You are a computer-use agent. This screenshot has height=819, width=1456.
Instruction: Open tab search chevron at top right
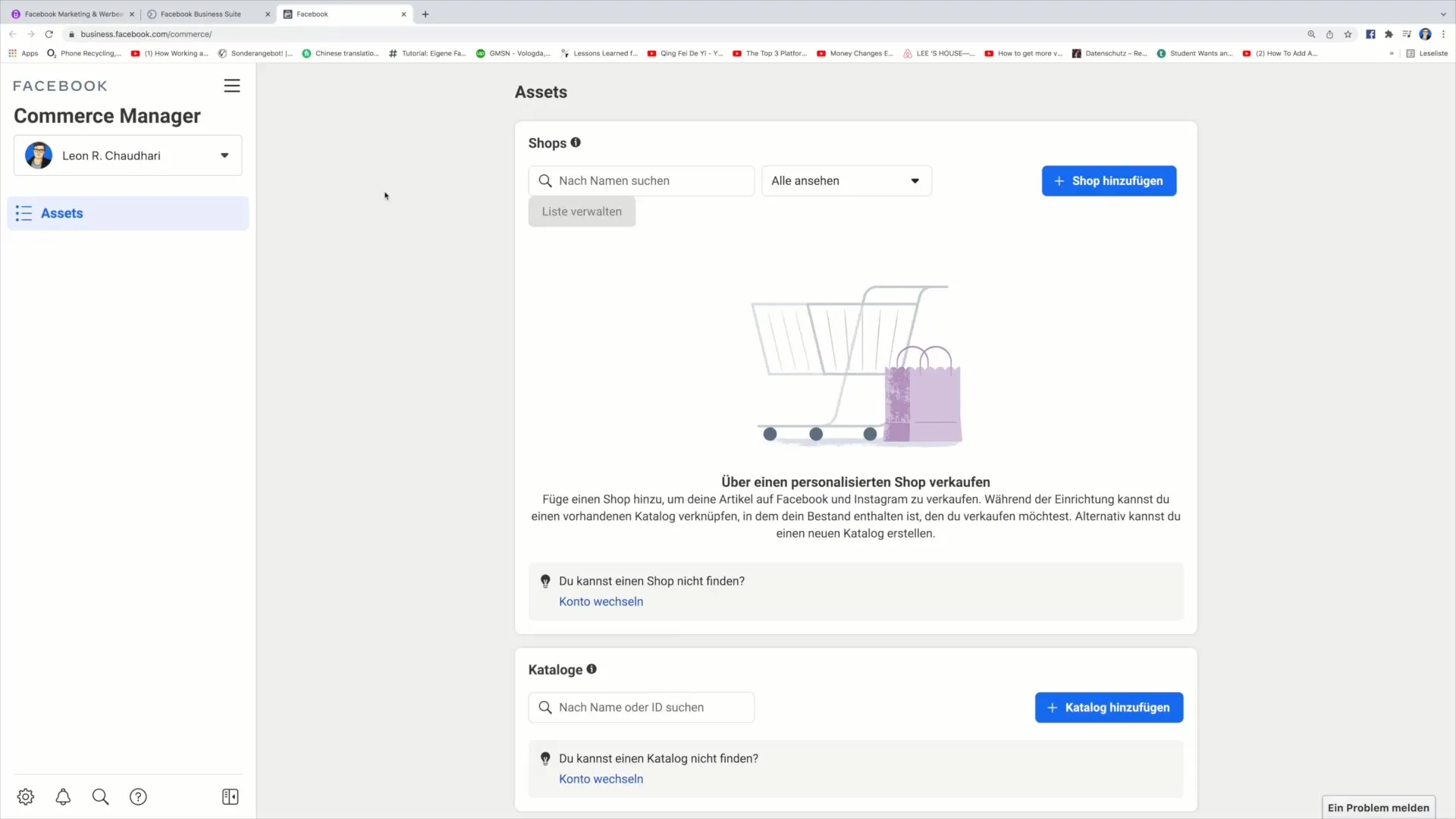pos(1443,14)
